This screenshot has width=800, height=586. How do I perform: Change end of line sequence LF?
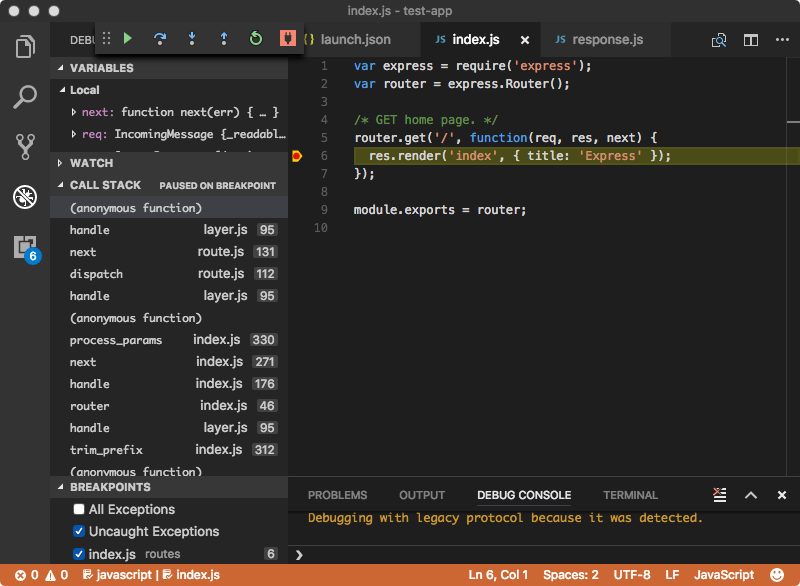pos(672,575)
